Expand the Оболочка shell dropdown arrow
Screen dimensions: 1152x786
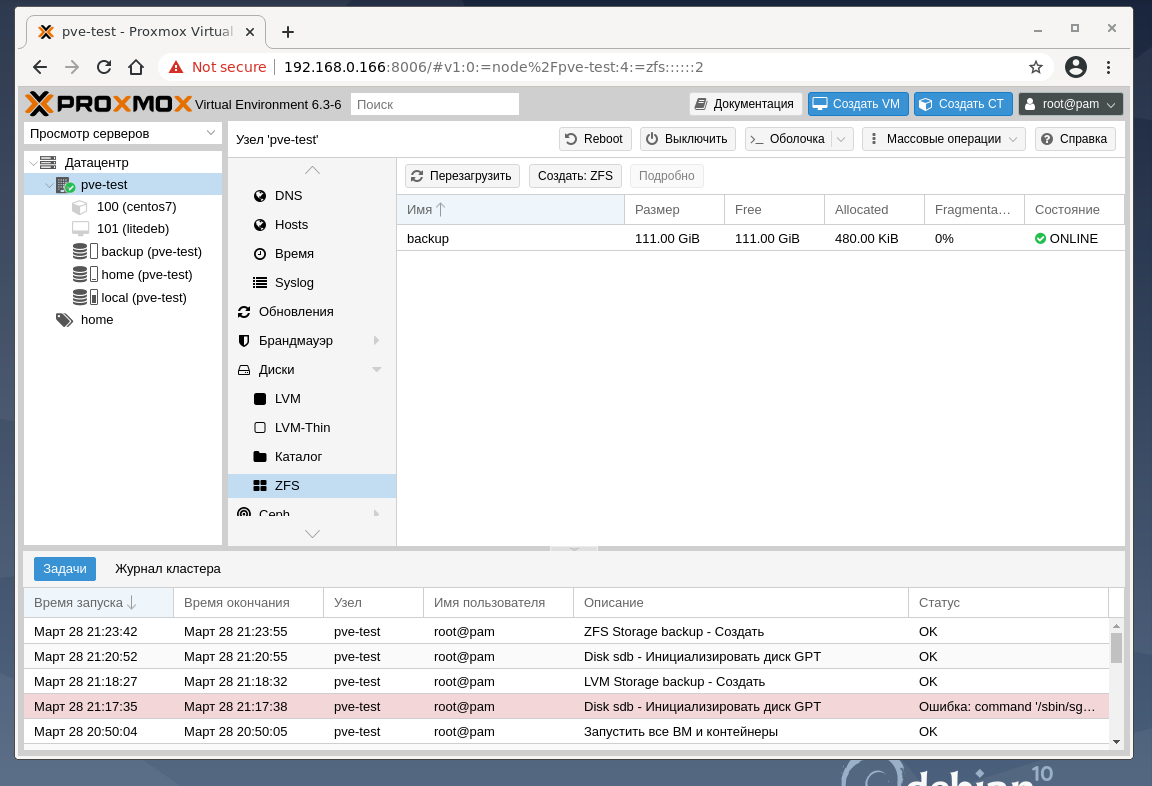[x=842, y=139]
